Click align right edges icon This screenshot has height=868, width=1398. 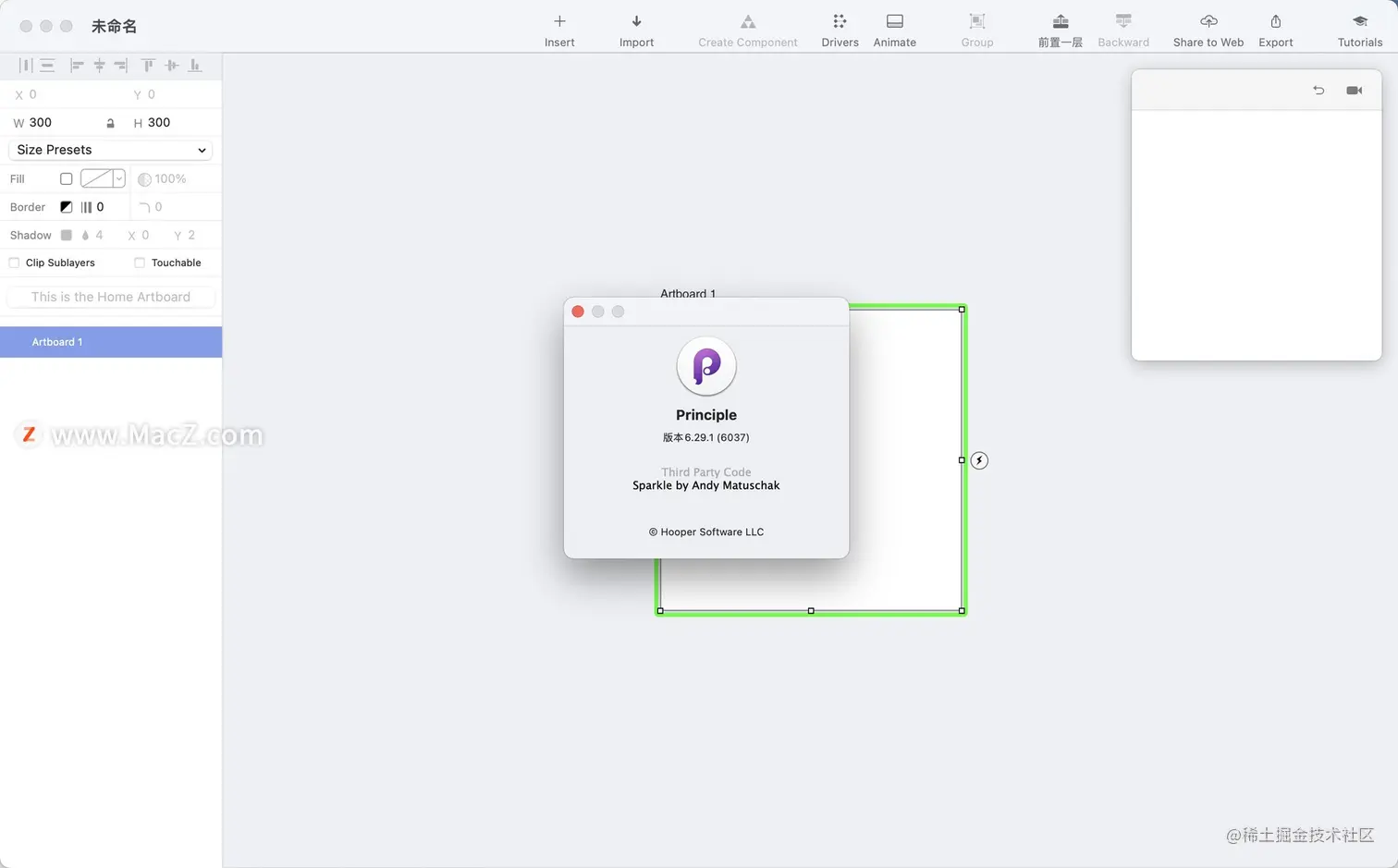point(120,65)
